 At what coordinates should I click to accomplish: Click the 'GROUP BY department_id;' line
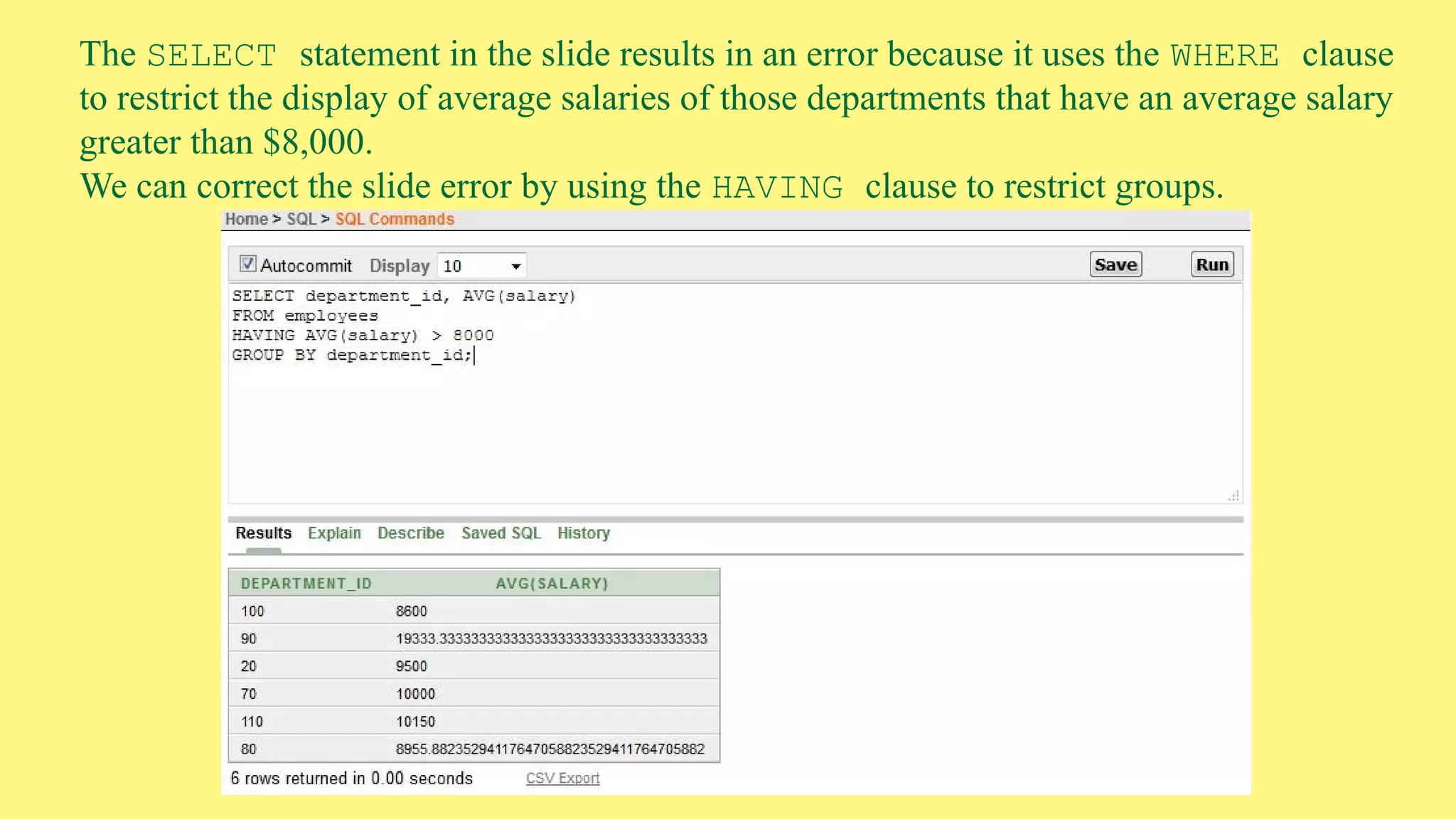coord(353,355)
